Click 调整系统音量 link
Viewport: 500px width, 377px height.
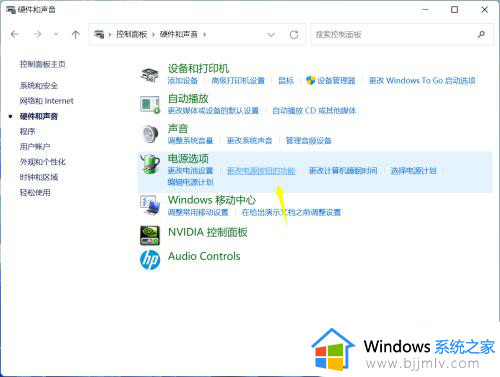click(x=190, y=140)
